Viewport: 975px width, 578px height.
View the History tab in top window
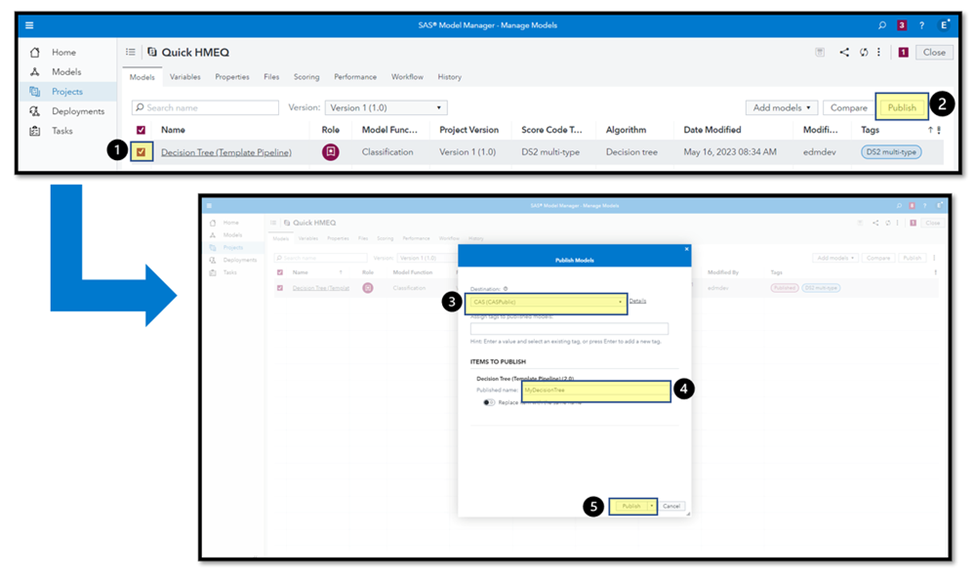(450, 77)
